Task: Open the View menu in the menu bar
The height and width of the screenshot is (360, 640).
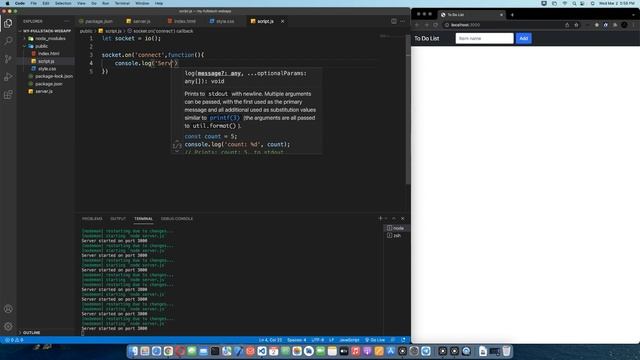Action: (x=81, y=3)
